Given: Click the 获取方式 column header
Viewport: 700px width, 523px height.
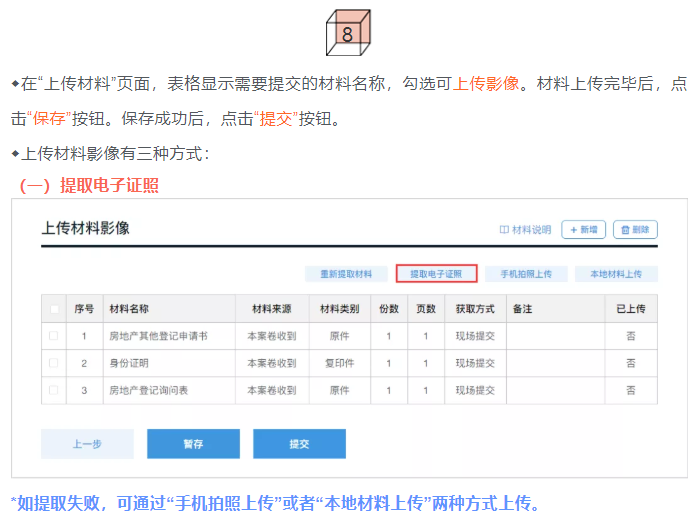Looking at the screenshot, I should tap(475, 309).
